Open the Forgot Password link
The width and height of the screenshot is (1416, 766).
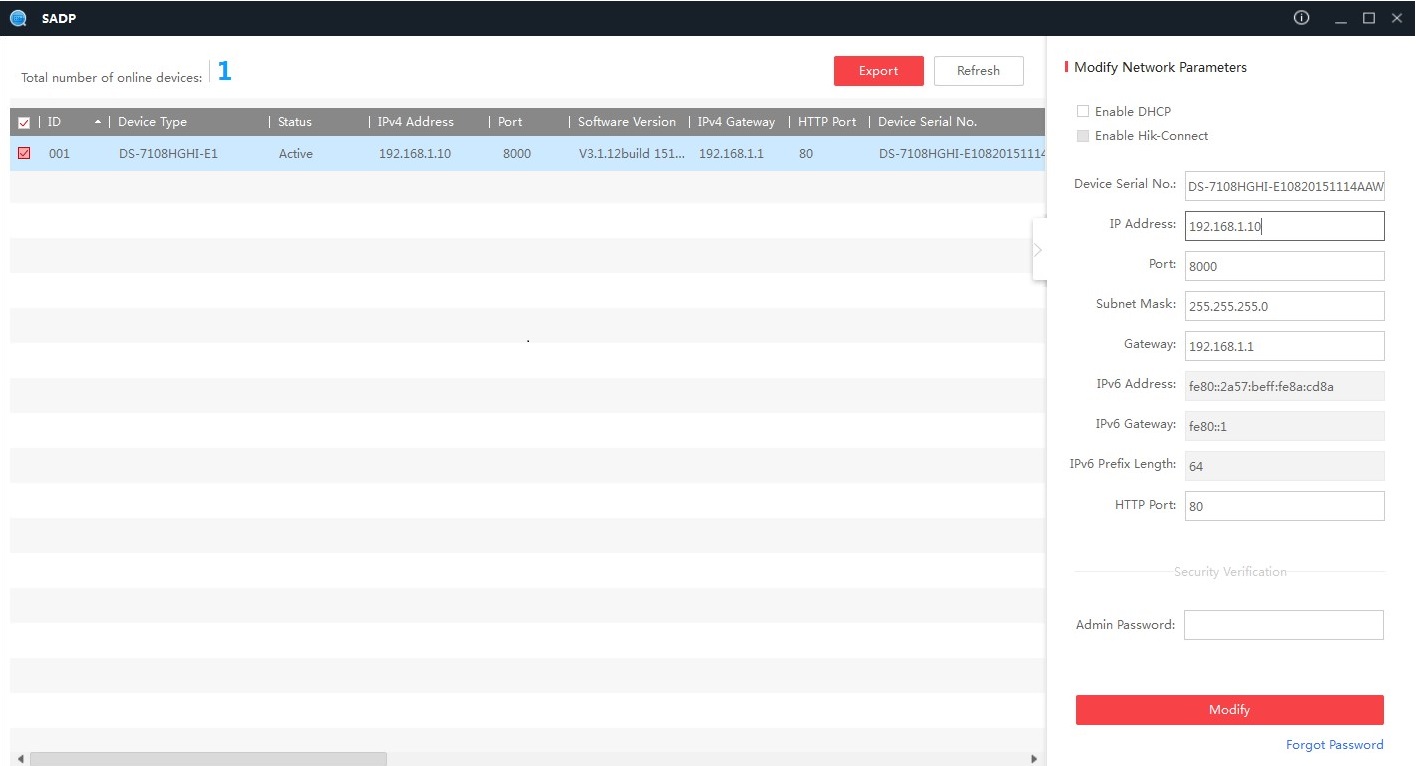pyautogui.click(x=1335, y=745)
